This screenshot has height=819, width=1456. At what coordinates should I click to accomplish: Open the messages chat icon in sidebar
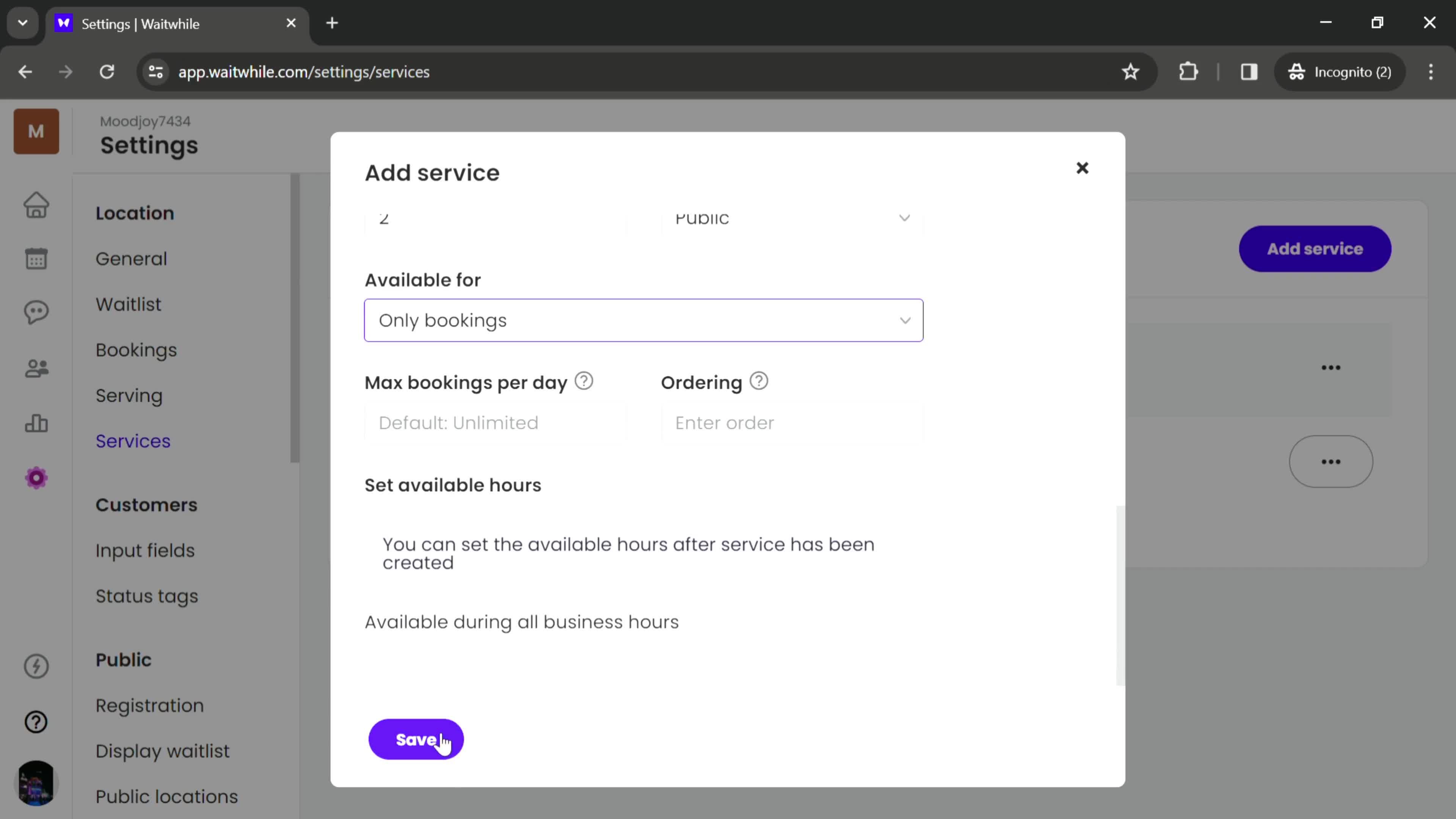click(36, 312)
